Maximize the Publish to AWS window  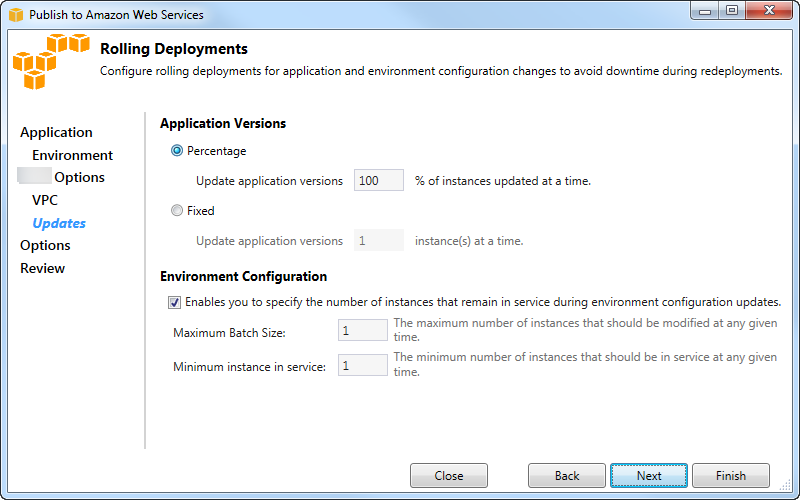[732, 11]
